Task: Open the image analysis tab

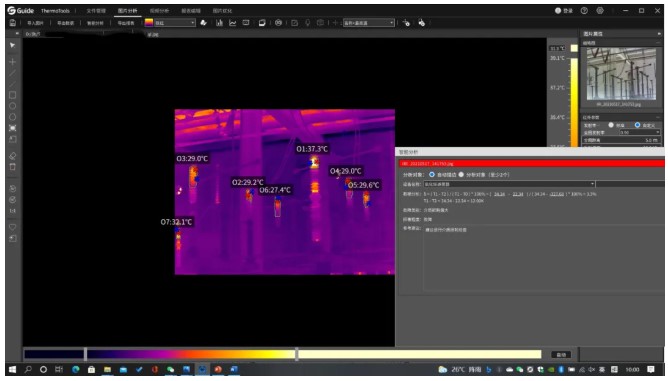Action: pyautogui.click(x=127, y=11)
